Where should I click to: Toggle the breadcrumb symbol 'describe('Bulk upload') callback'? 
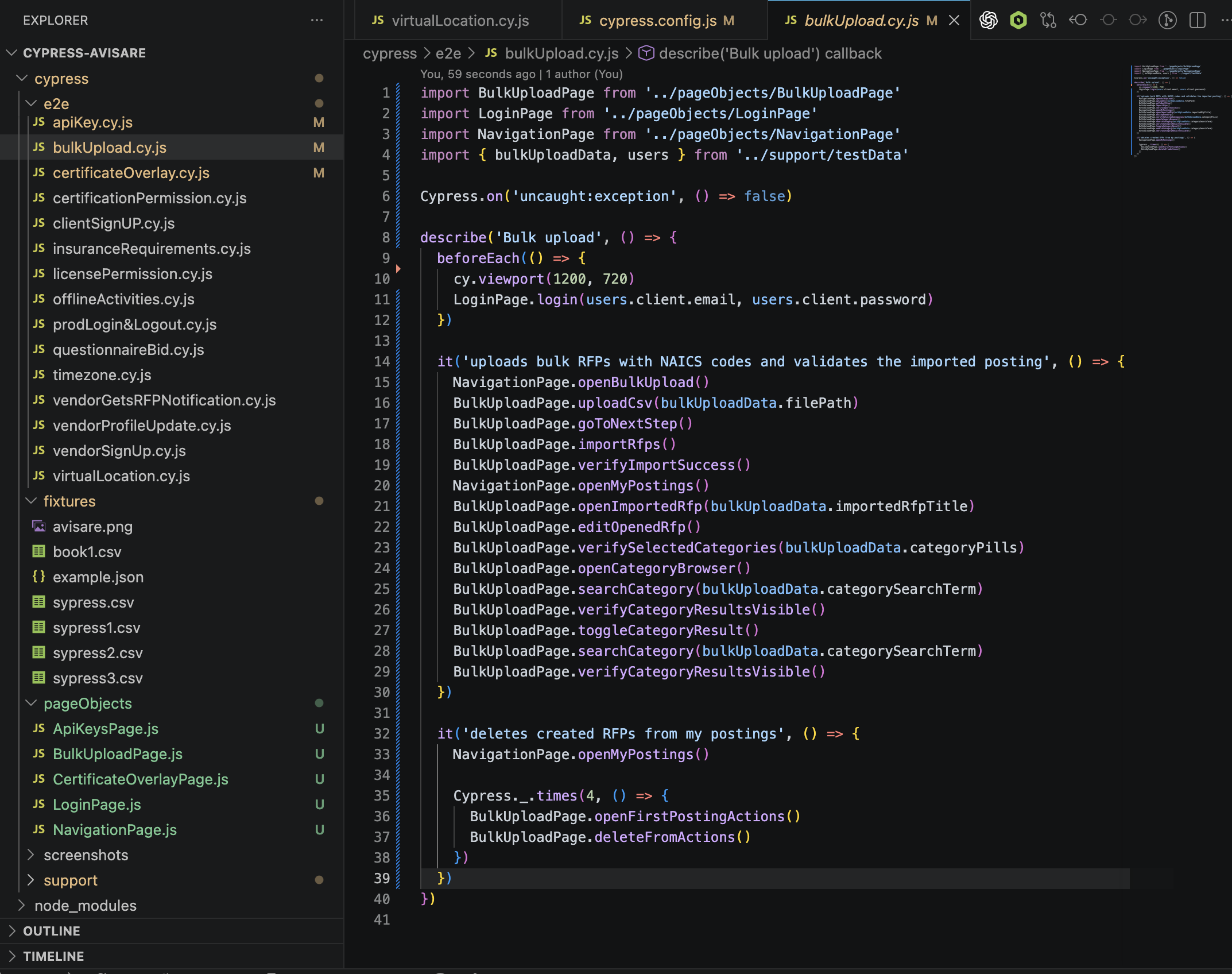click(x=770, y=53)
